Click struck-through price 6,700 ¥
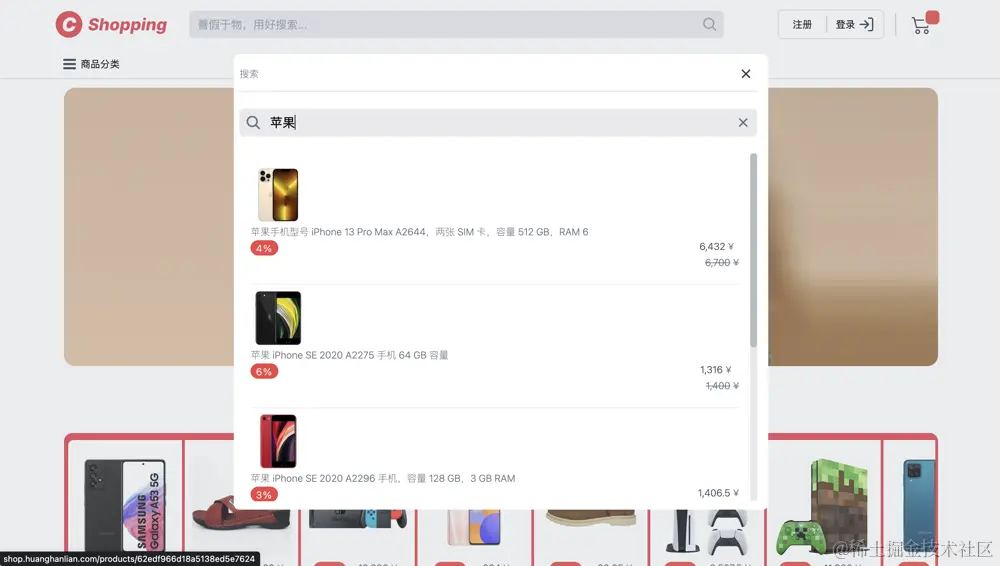 721,262
